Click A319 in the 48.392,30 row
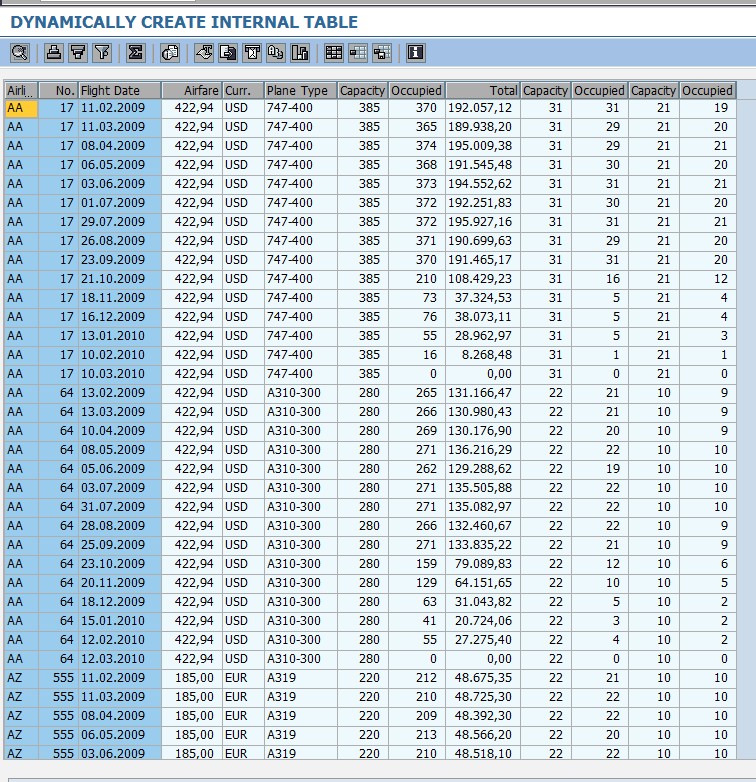Image resolution: width=756 pixels, height=782 pixels. pyautogui.click(x=301, y=716)
